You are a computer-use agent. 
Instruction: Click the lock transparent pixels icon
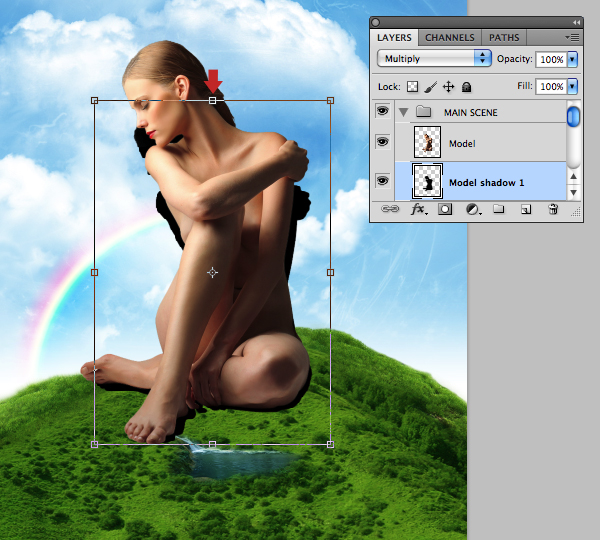coord(412,87)
